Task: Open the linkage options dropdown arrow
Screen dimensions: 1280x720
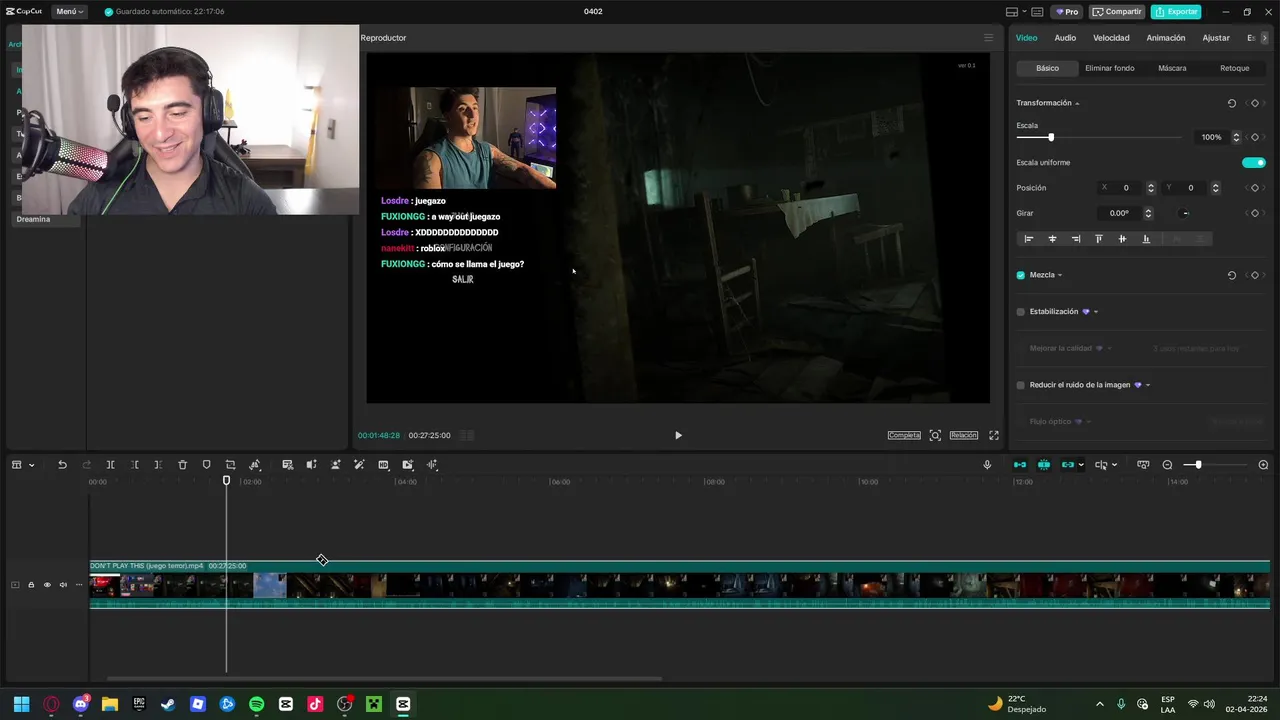Action: pos(1081,465)
